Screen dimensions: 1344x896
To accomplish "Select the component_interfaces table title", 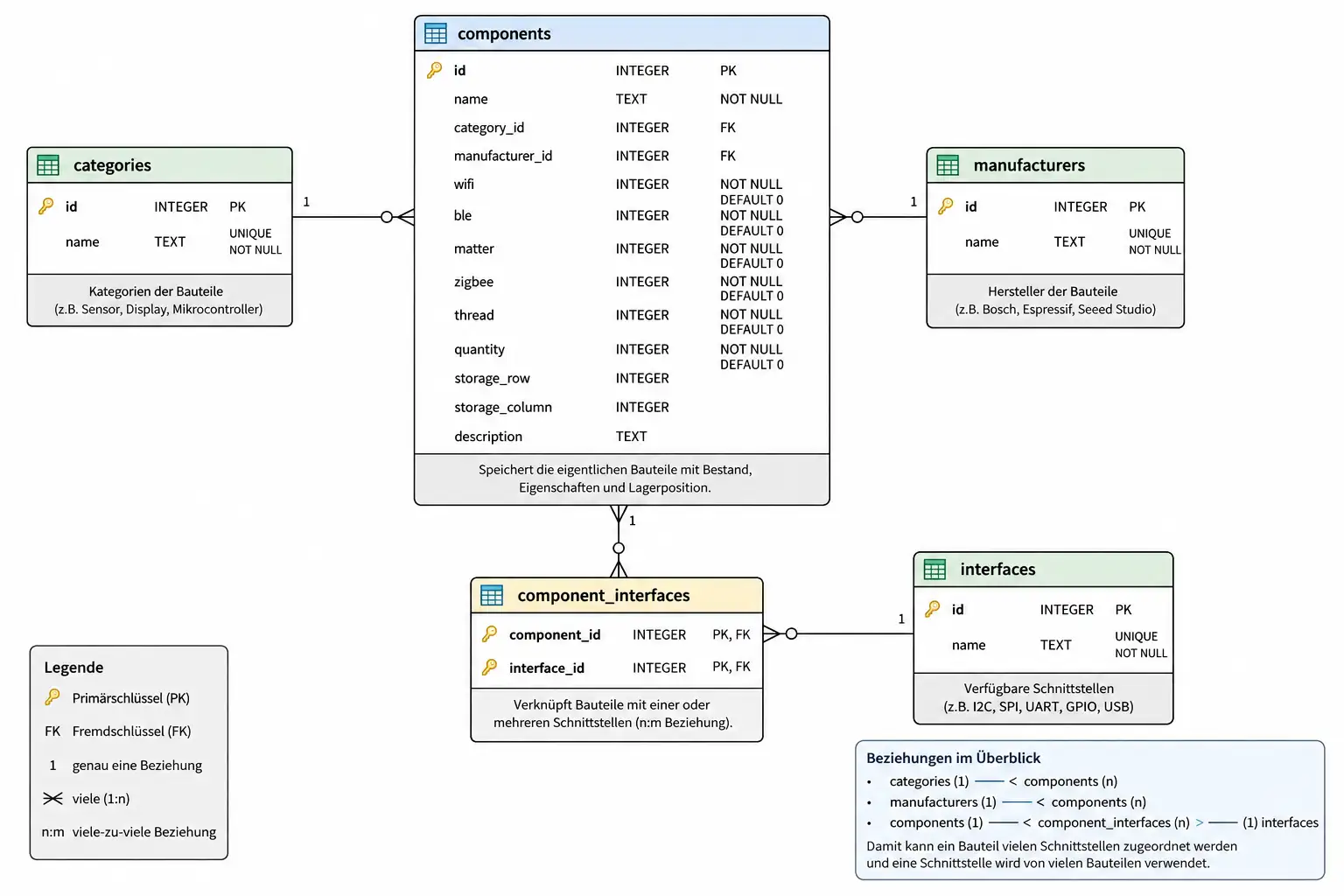I will pos(604,595).
